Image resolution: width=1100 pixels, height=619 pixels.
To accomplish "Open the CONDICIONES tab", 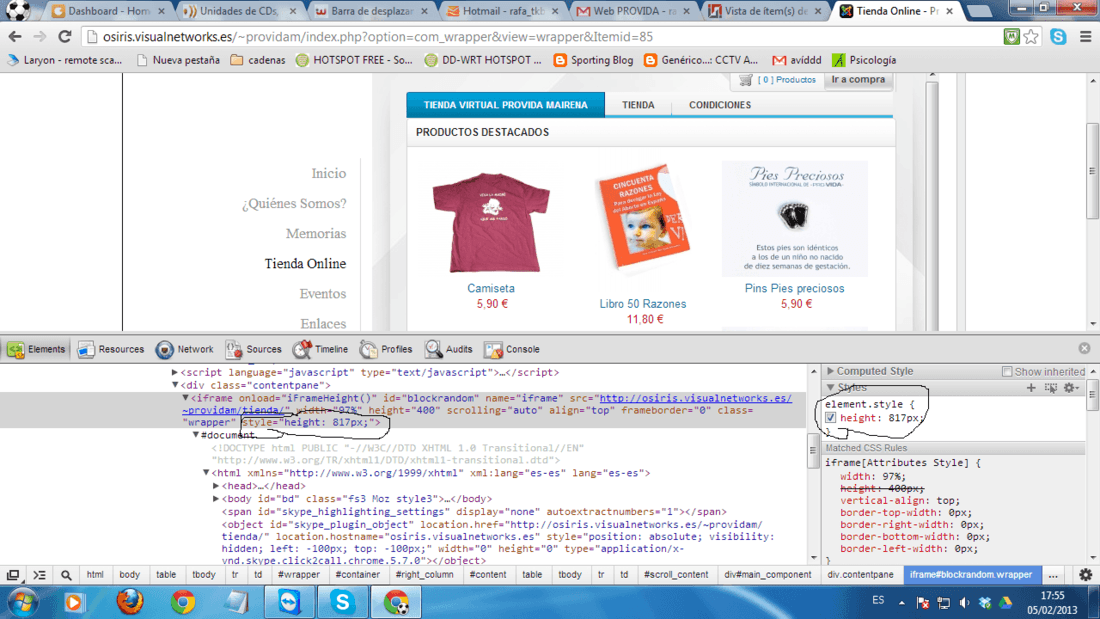I will (x=719, y=105).
